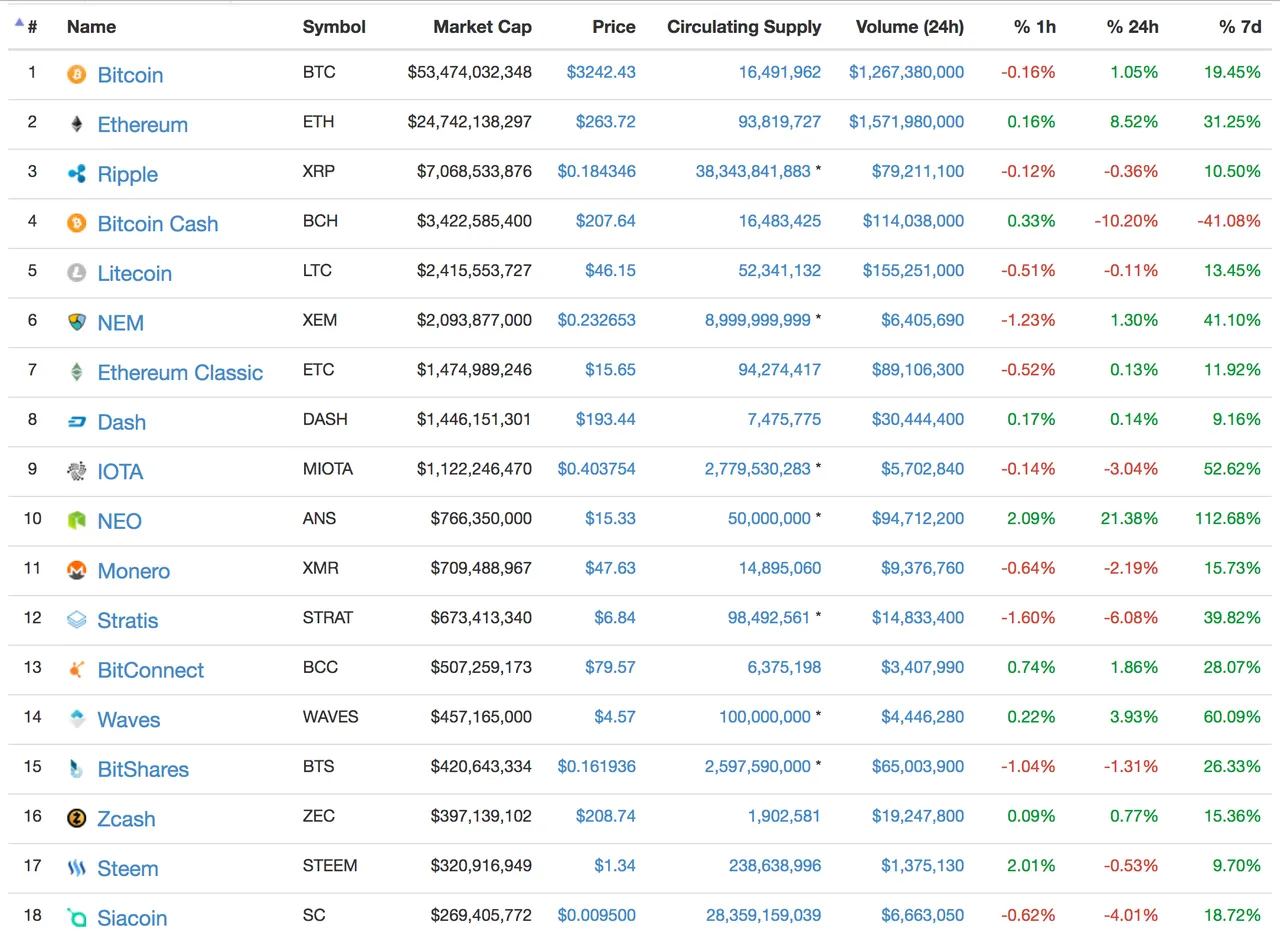
Task: Select Siacoin market cap $269,405,772
Action: coord(481,915)
